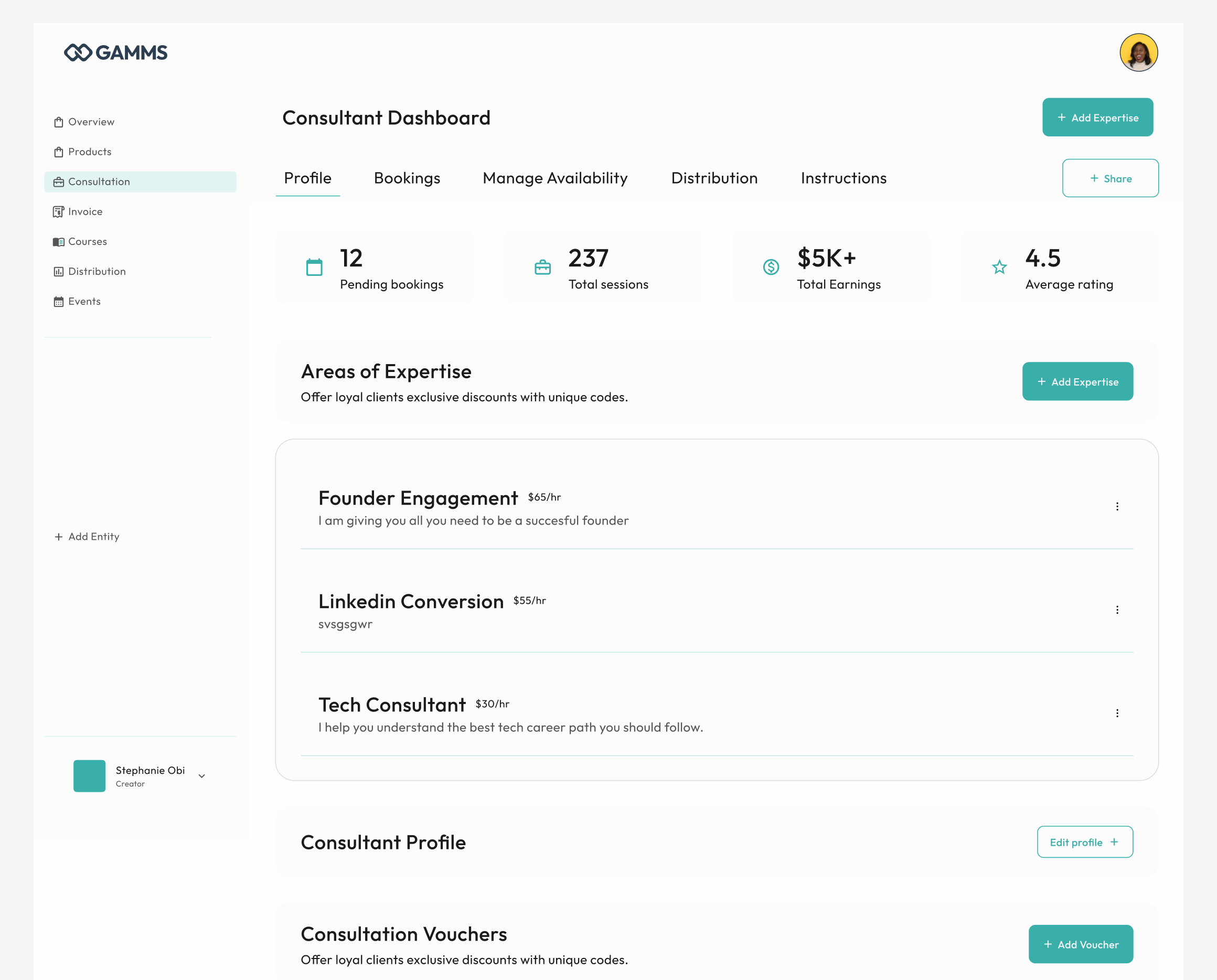
Task: Click the Share button
Action: coord(1110,178)
